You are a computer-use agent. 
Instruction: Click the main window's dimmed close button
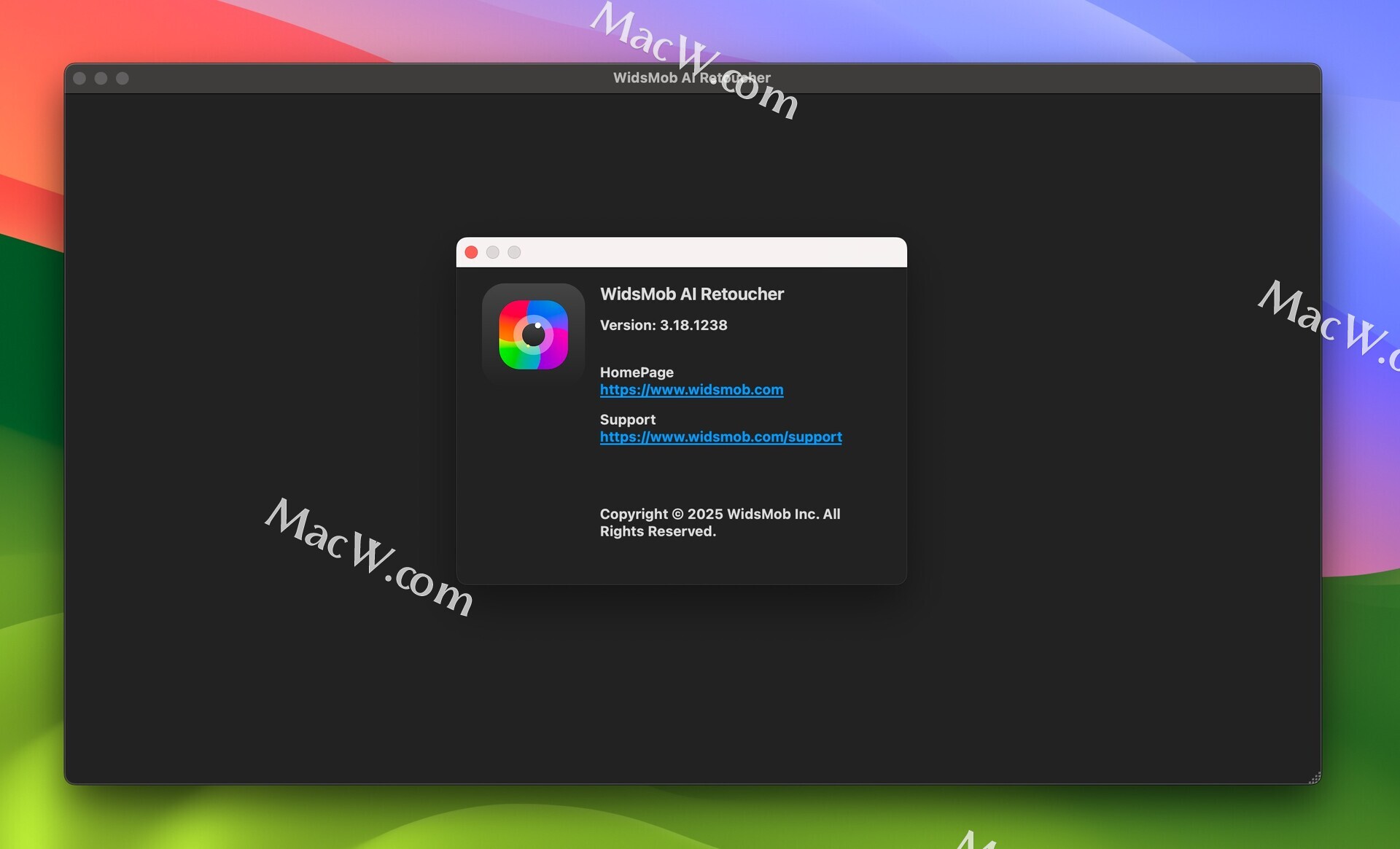tap(80, 78)
